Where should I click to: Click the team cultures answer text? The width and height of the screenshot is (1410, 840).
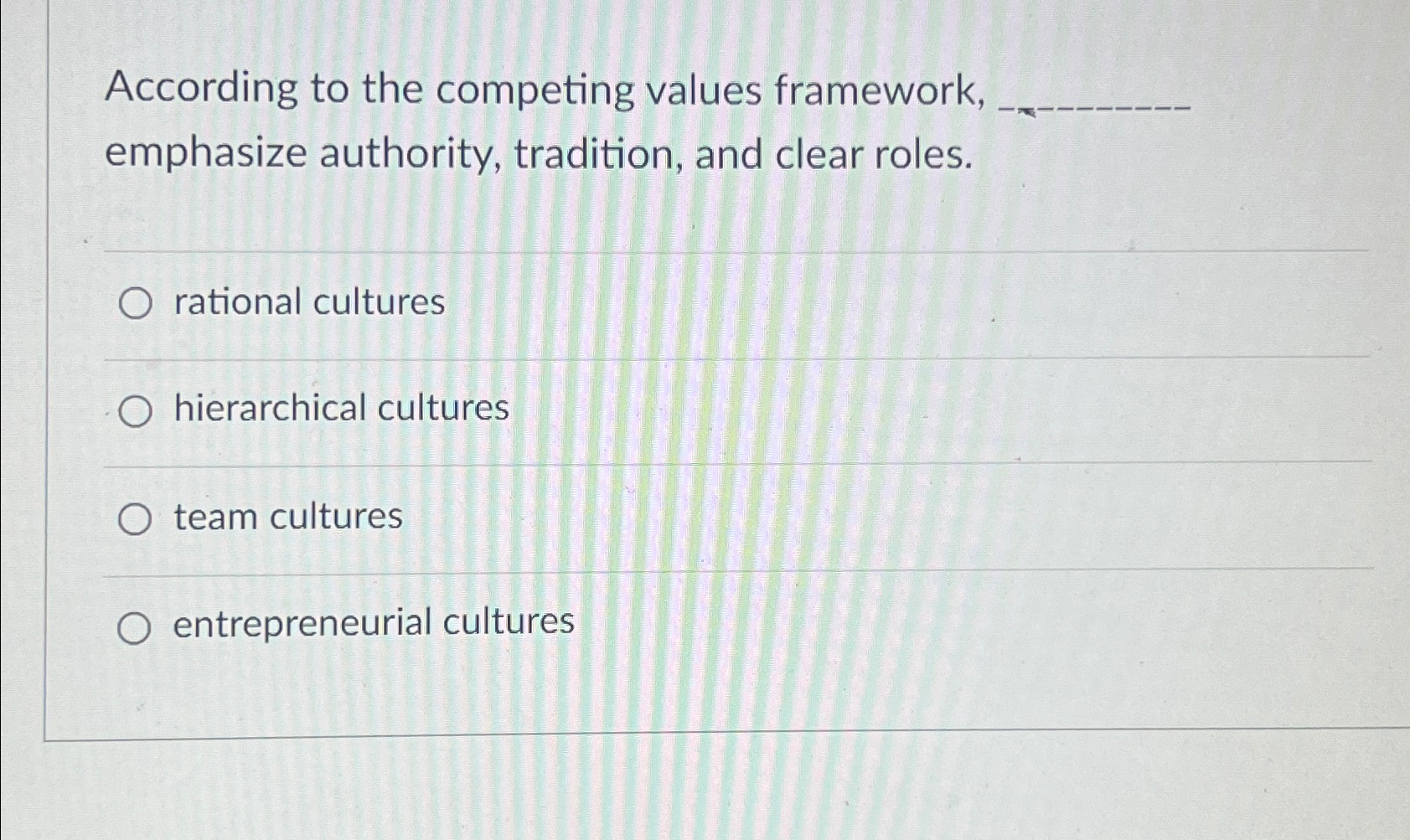(287, 517)
